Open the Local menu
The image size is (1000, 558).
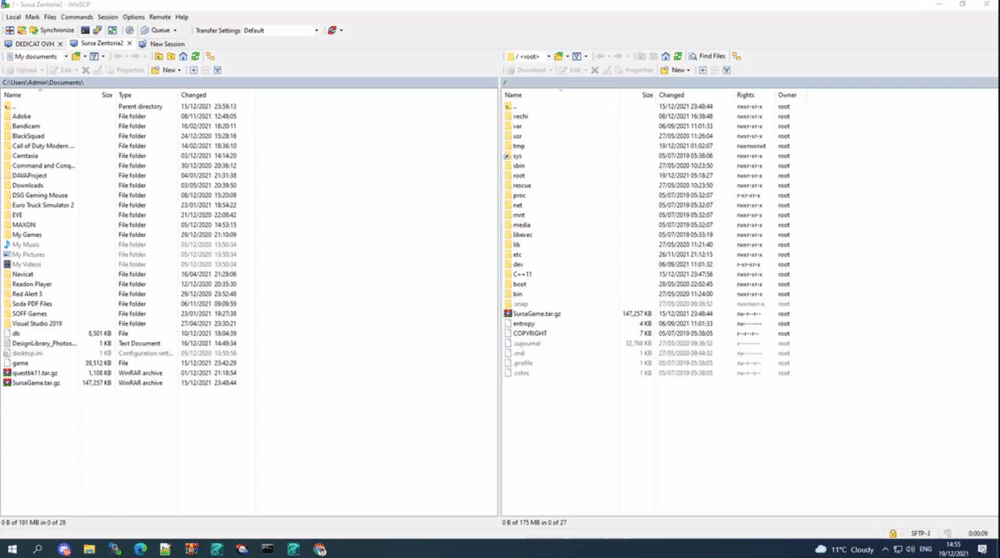point(13,17)
